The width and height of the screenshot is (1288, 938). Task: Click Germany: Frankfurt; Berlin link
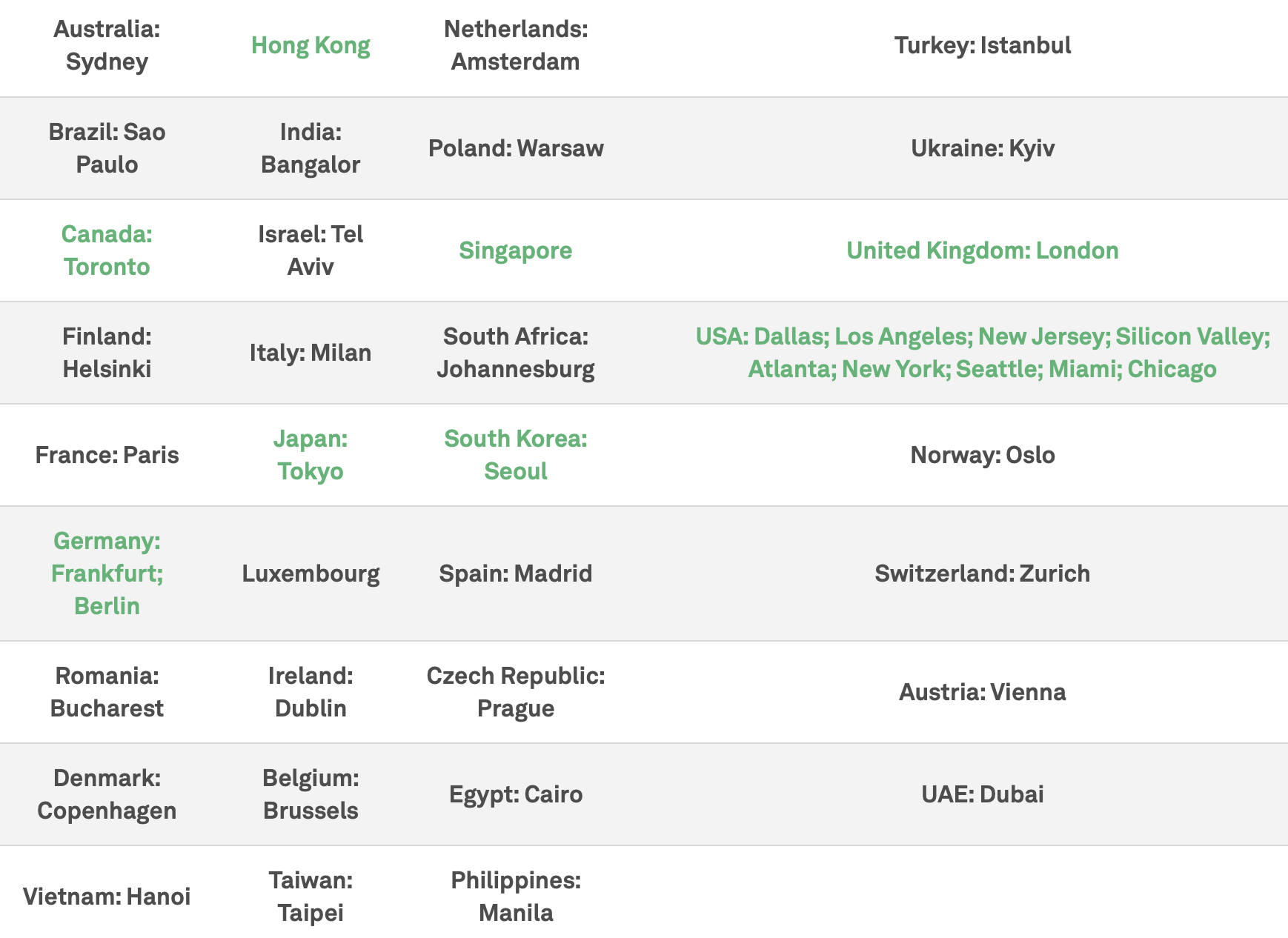click(107, 573)
